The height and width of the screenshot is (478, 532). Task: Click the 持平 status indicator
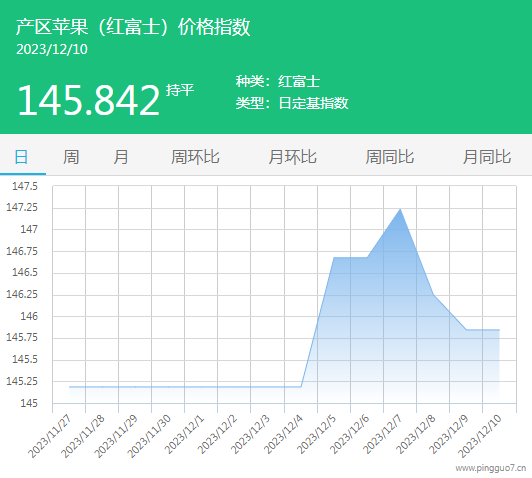(x=180, y=90)
